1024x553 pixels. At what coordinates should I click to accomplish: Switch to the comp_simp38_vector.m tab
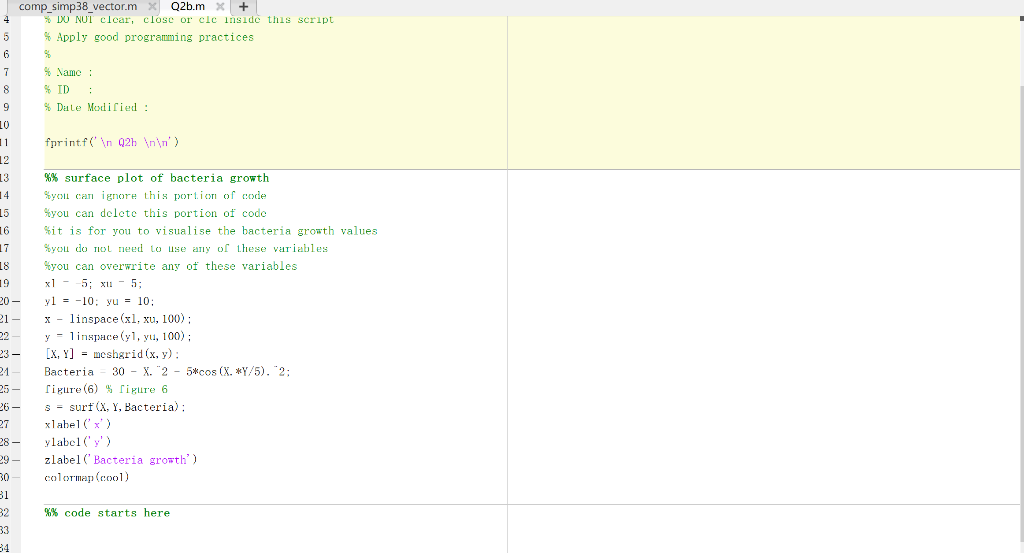click(78, 7)
